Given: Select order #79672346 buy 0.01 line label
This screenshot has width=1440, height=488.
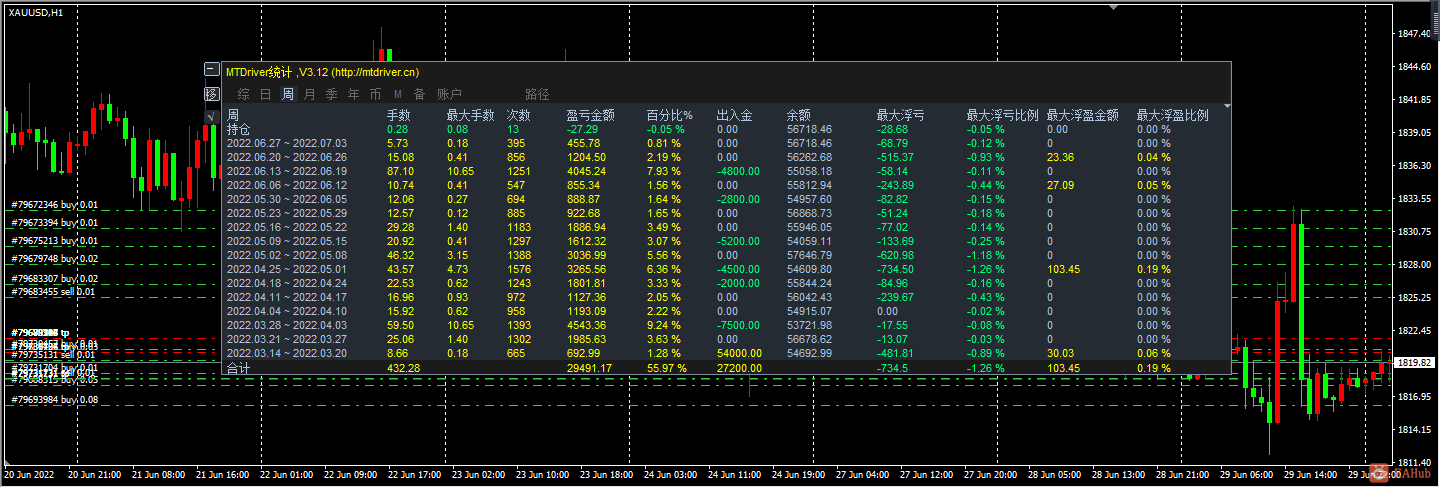Looking at the screenshot, I should coord(54,205).
